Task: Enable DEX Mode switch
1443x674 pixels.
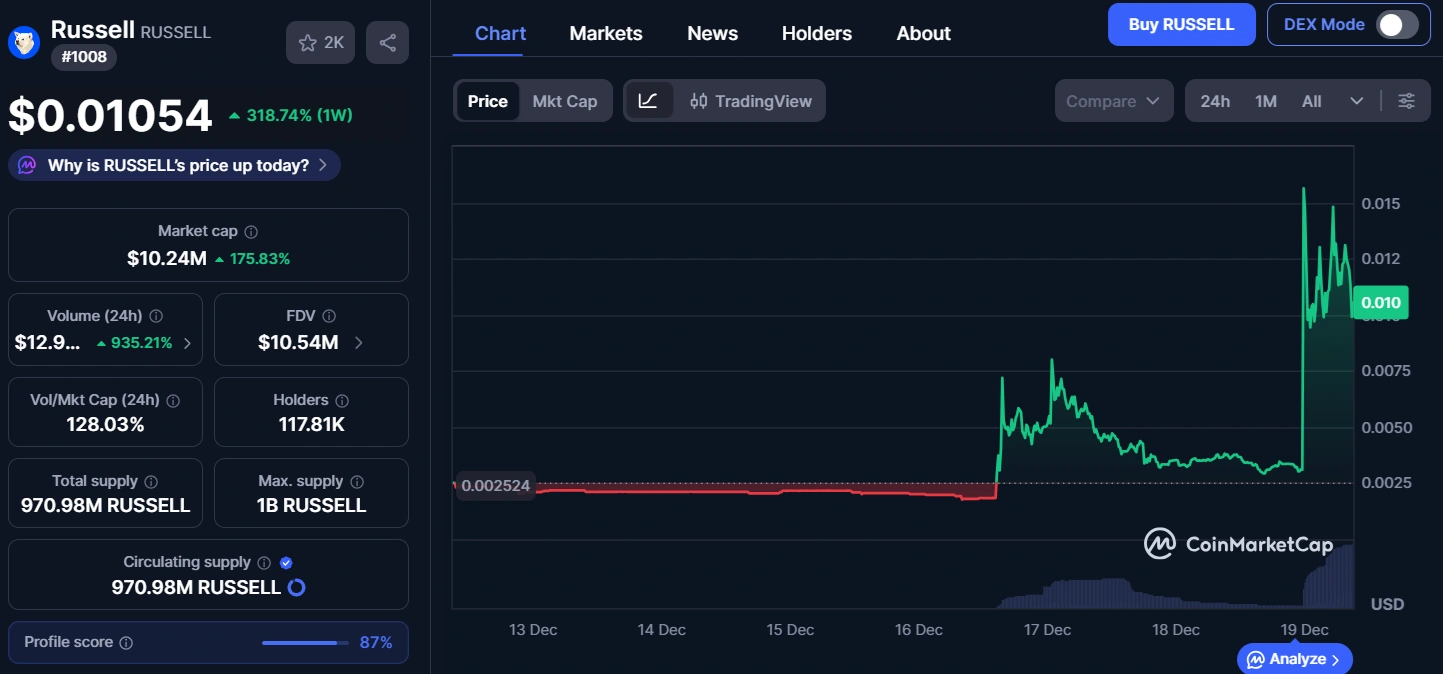Action: pyautogui.click(x=1394, y=23)
